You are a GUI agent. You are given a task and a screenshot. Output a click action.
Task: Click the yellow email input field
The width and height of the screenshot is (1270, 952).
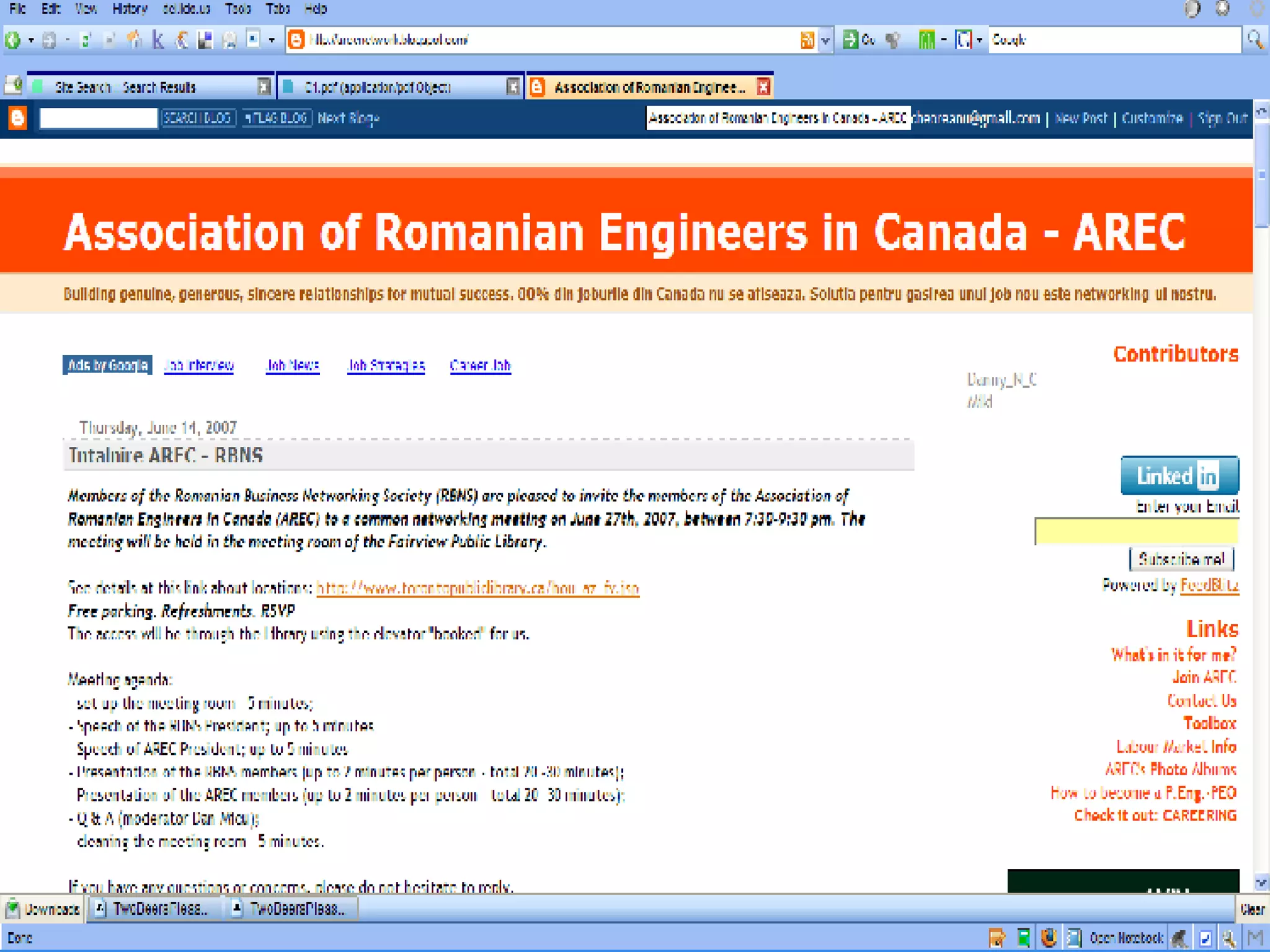click(1136, 532)
